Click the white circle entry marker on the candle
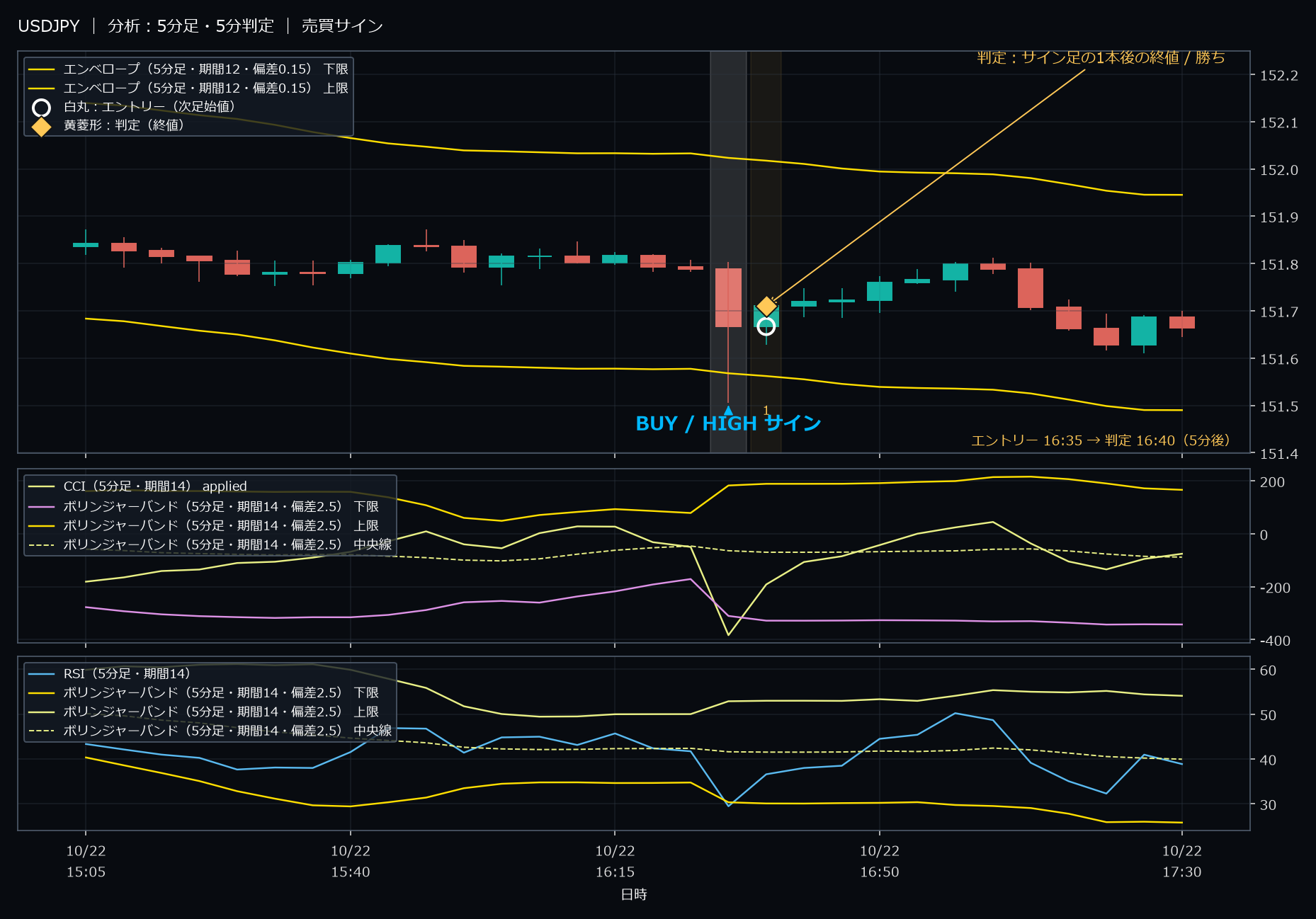 coord(766,326)
